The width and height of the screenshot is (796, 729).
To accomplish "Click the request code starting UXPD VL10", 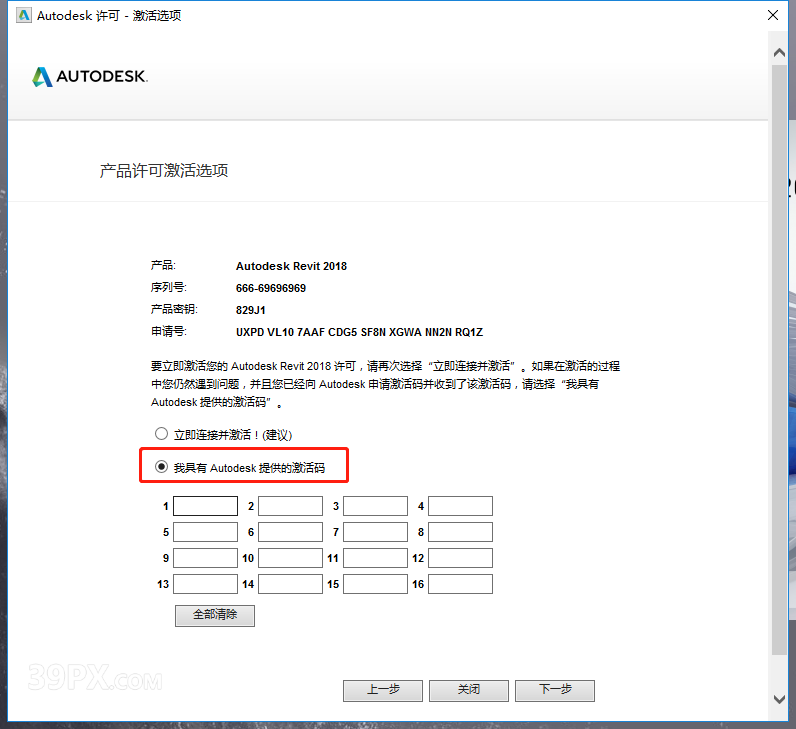I will click(x=359, y=332).
